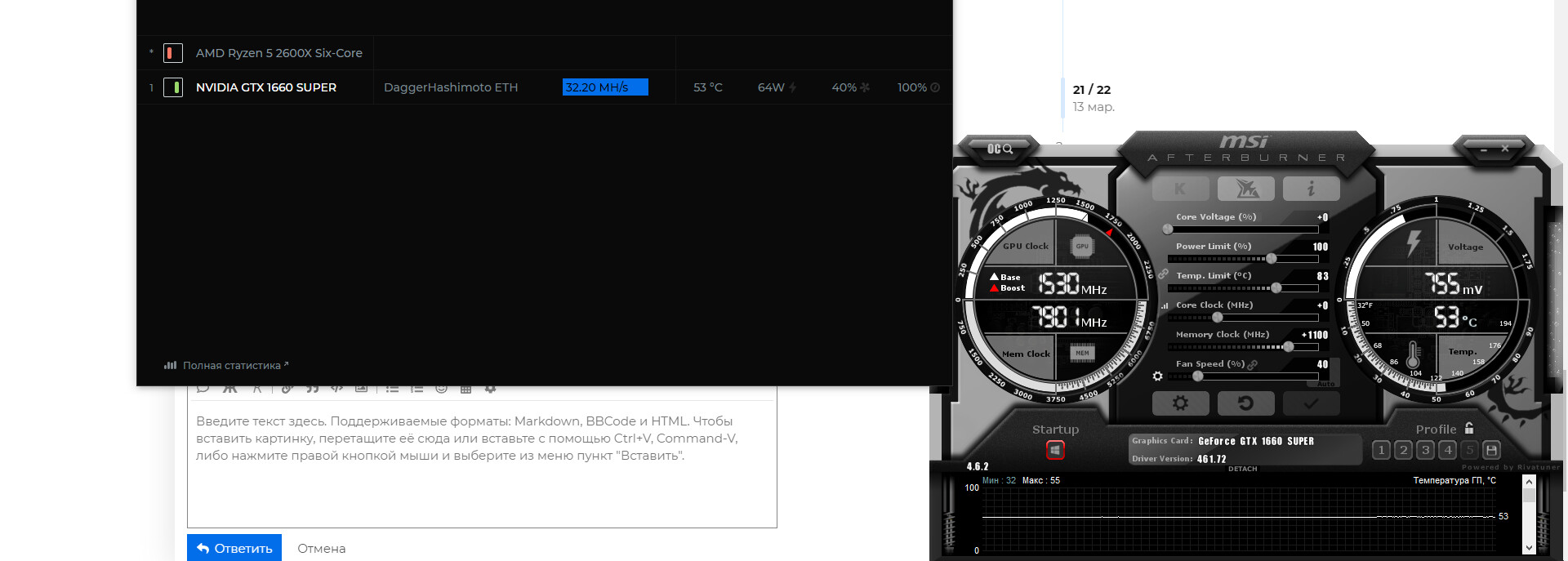
Task: Click the 53 °C GPU temperature in miner
Action: tap(708, 87)
